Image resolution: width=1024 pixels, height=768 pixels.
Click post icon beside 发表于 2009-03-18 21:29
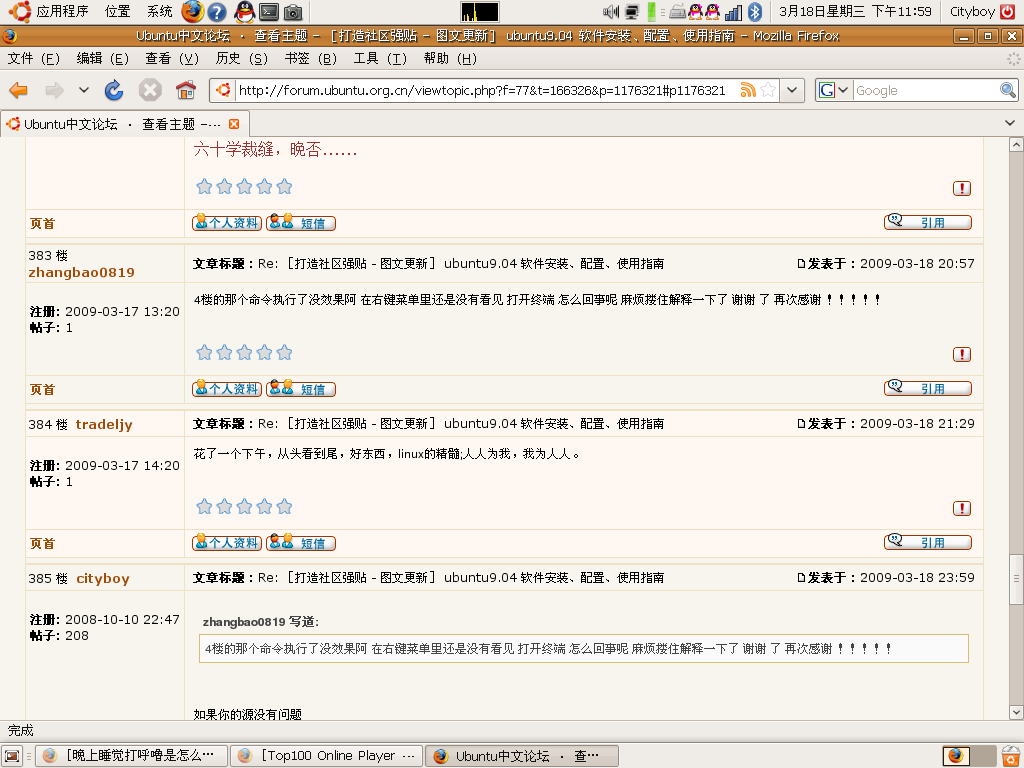pos(801,424)
